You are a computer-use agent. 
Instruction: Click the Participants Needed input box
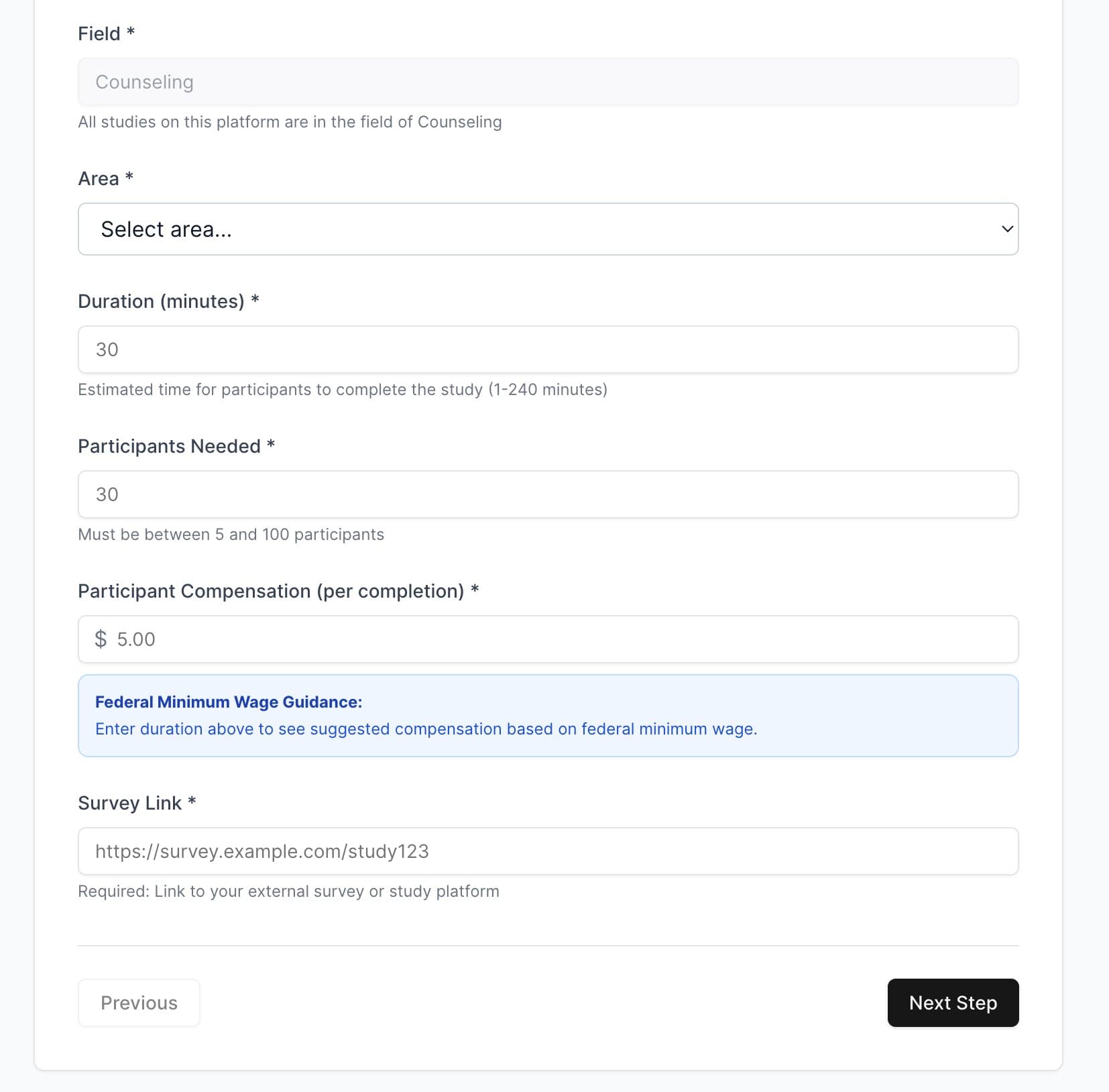[548, 494]
